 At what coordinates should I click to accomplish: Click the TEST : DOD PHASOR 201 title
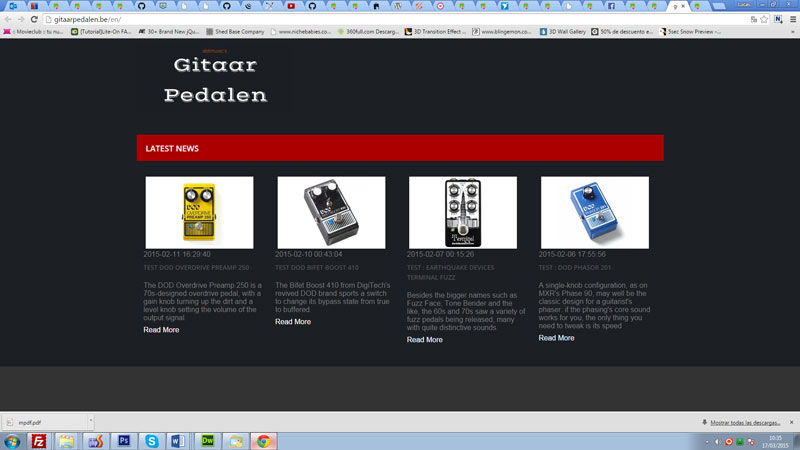tap(574, 268)
